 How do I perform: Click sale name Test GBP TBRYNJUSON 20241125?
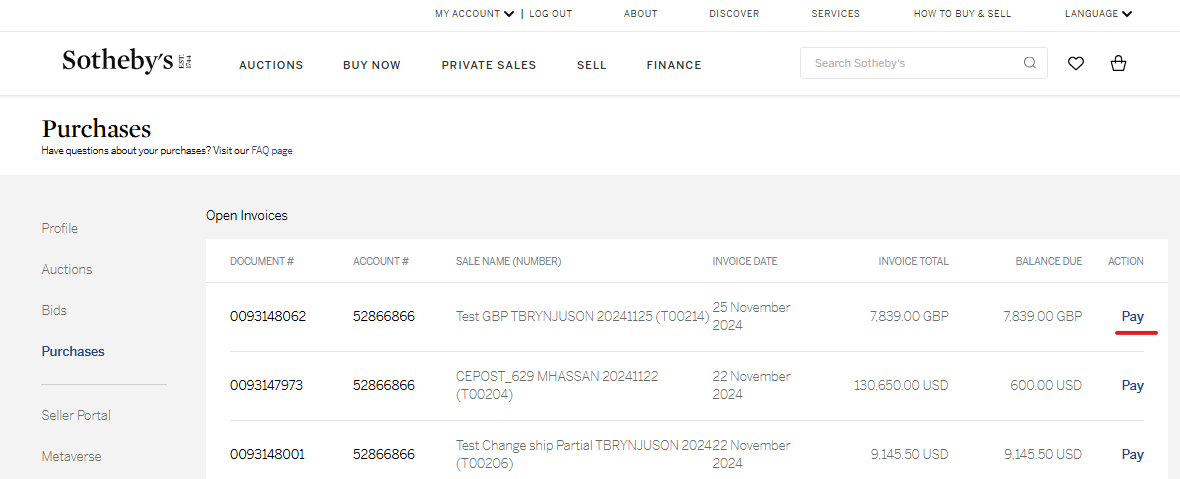583,317
